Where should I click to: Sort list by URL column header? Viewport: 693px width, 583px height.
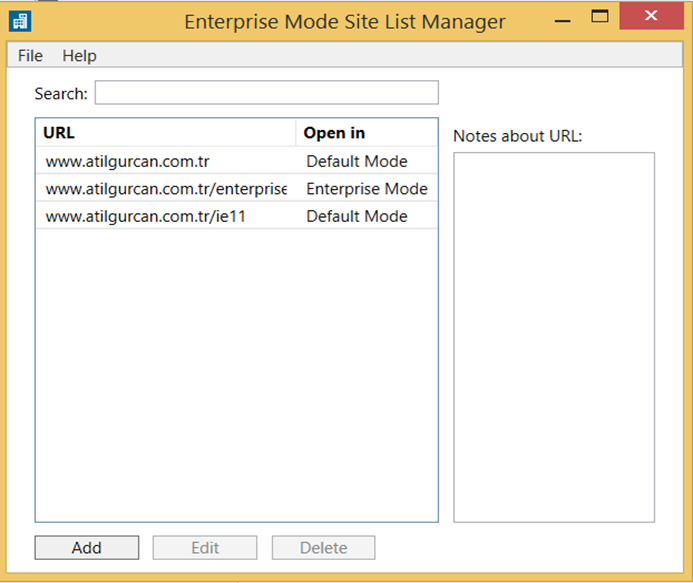point(165,133)
